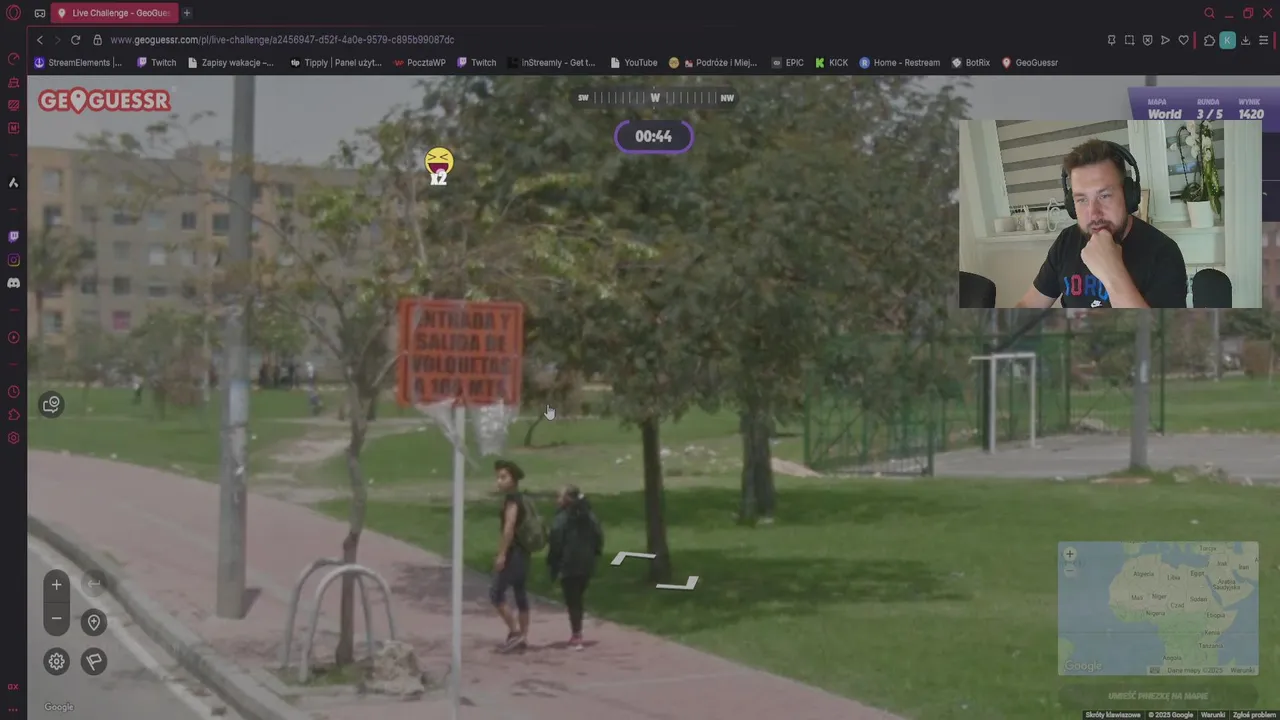1280x720 pixels.
Task: View site security lock info
Action: [x=97, y=40]
